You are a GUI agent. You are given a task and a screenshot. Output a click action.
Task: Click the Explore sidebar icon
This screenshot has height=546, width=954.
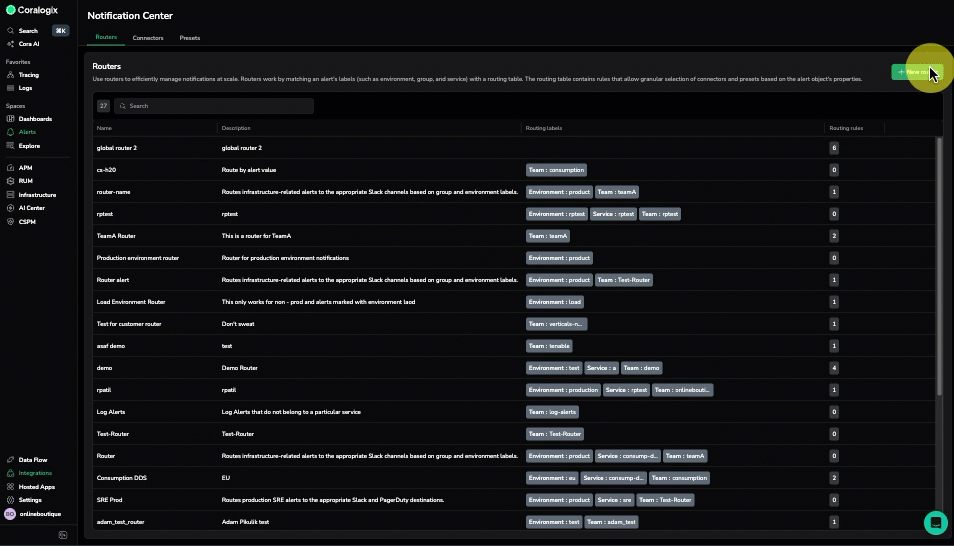[x=10, y=146]
